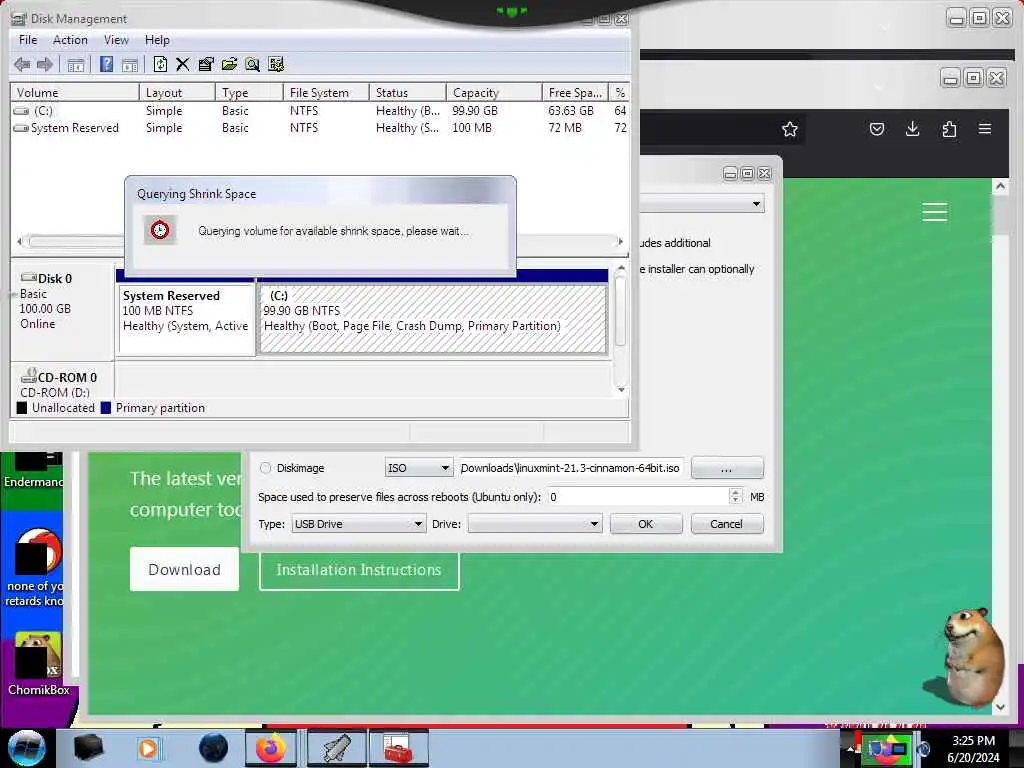Click the Open folder toolbar icon
The height and width of the screenshot is (768, 1024).
[x=229, y=64]
